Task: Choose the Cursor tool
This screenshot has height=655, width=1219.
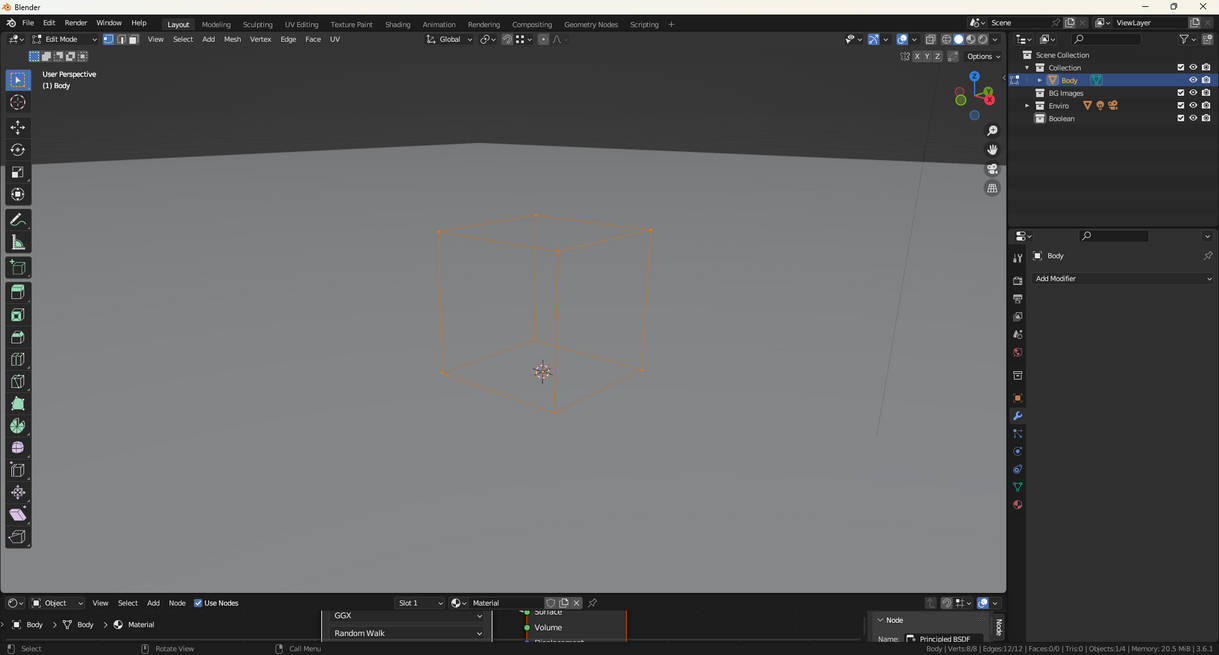Action: point(18,102)
